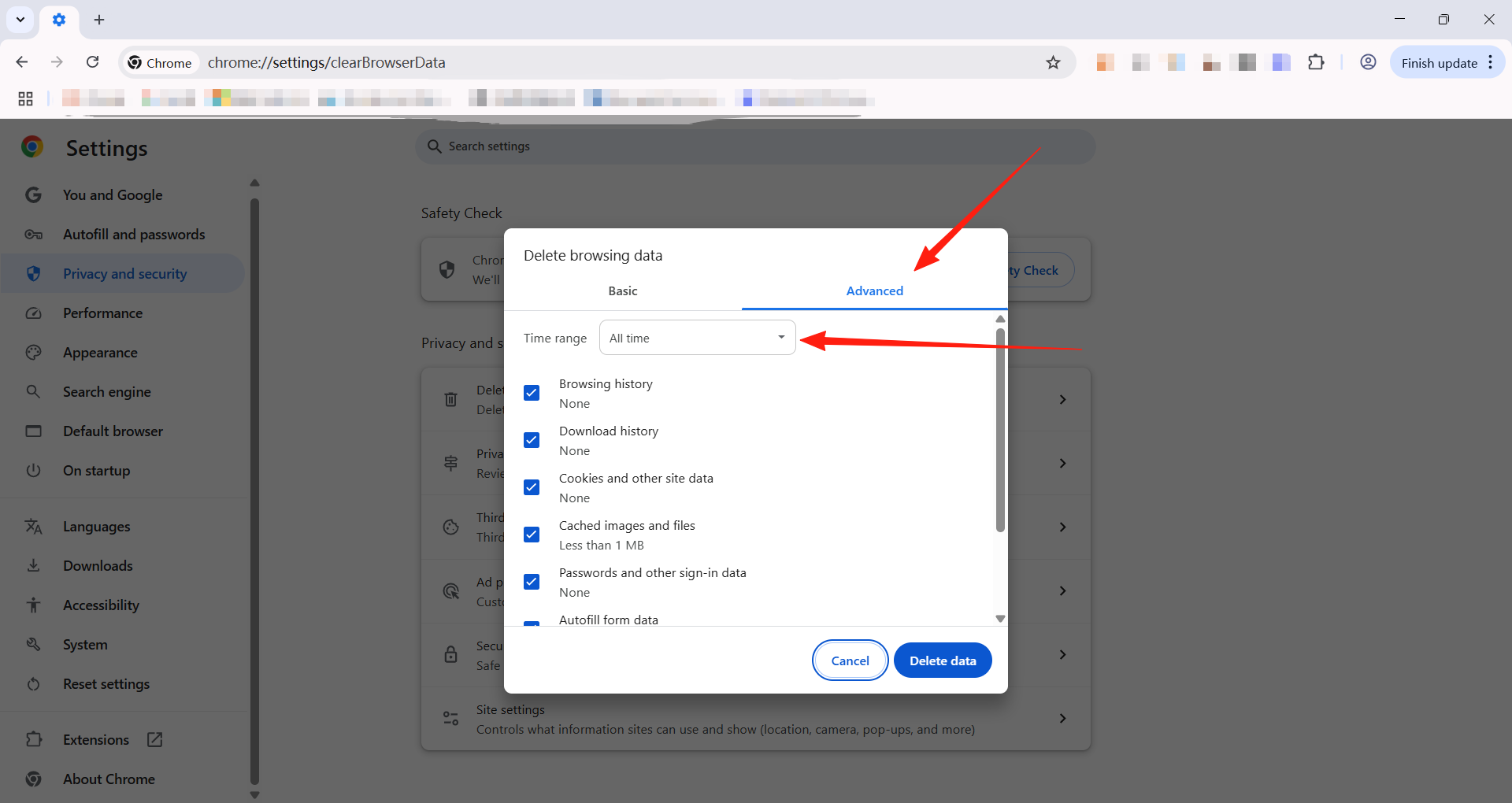This screenshot has width=1512, height=803.
Task: Disable Passwords and other sign-in data checkbox
Action: (532, 582)
